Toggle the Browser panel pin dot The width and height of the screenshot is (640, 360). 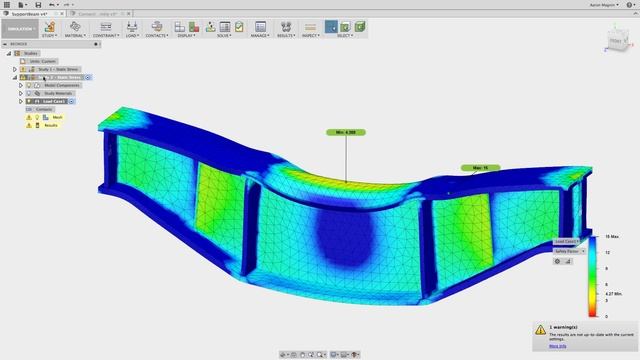96,44
